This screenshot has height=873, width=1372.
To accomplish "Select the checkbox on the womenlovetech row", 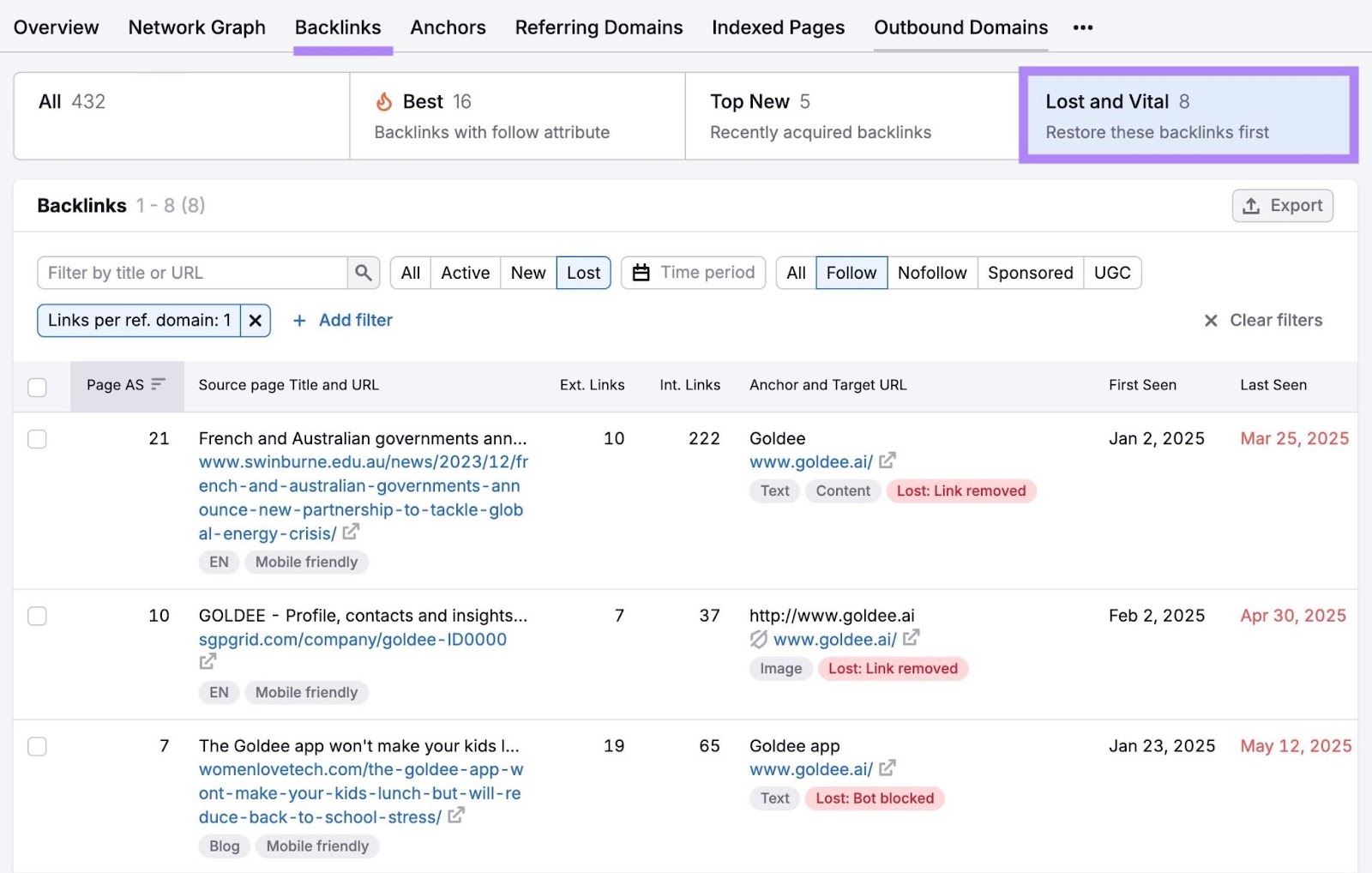I will click(37, 746).
